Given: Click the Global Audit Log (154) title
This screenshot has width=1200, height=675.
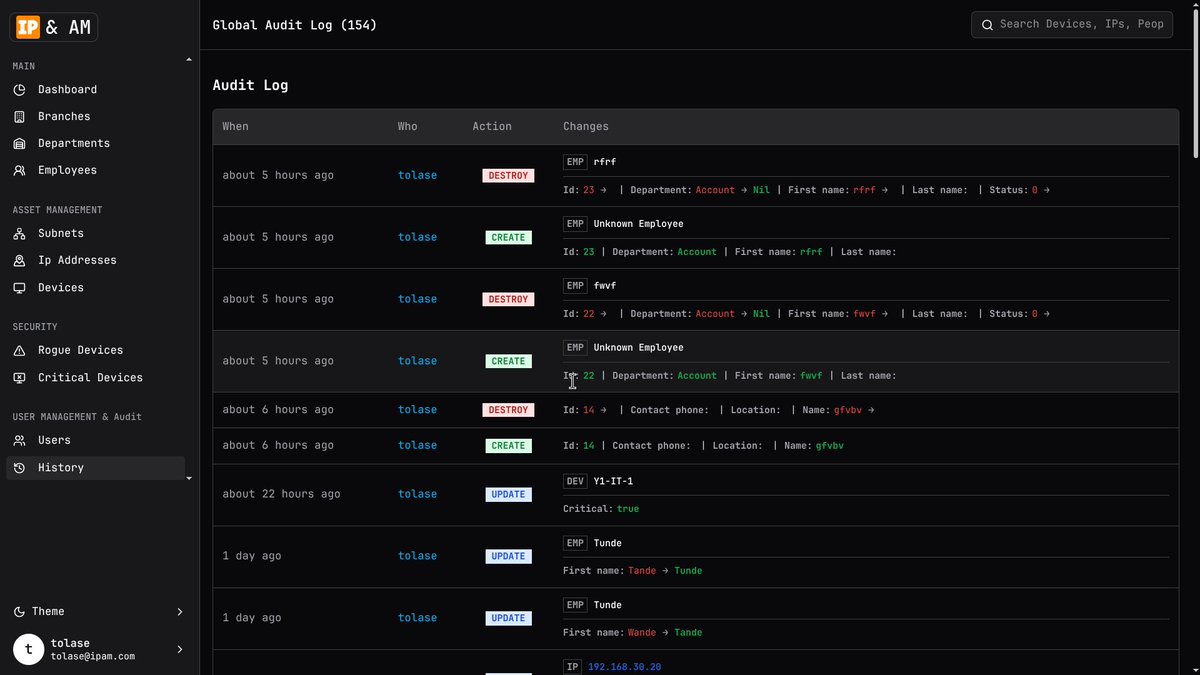Looking at the screenshot, I should click(295, 25).
